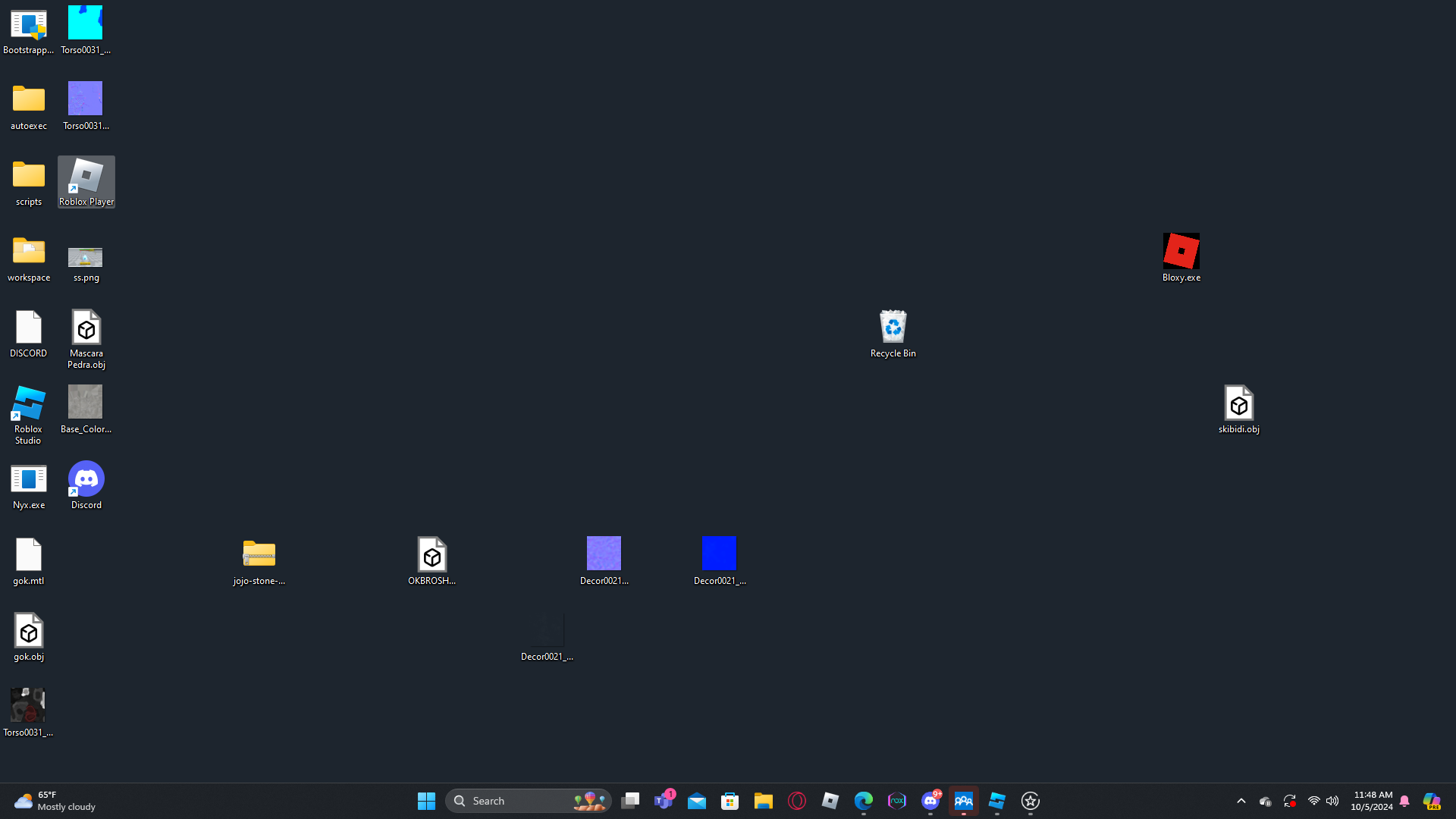This screenshot has width=1456, height=819.
Task: Select the Roblox Player desktop shortcut
Action: 86,180
